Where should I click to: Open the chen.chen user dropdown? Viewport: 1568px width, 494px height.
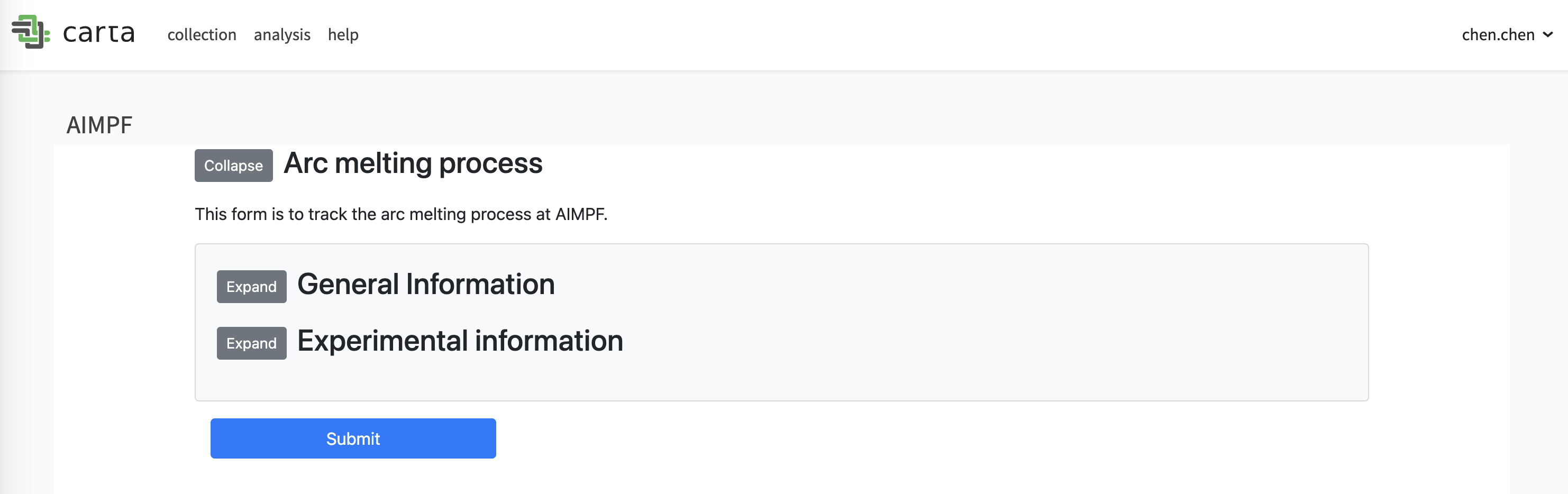point(1498,35)
